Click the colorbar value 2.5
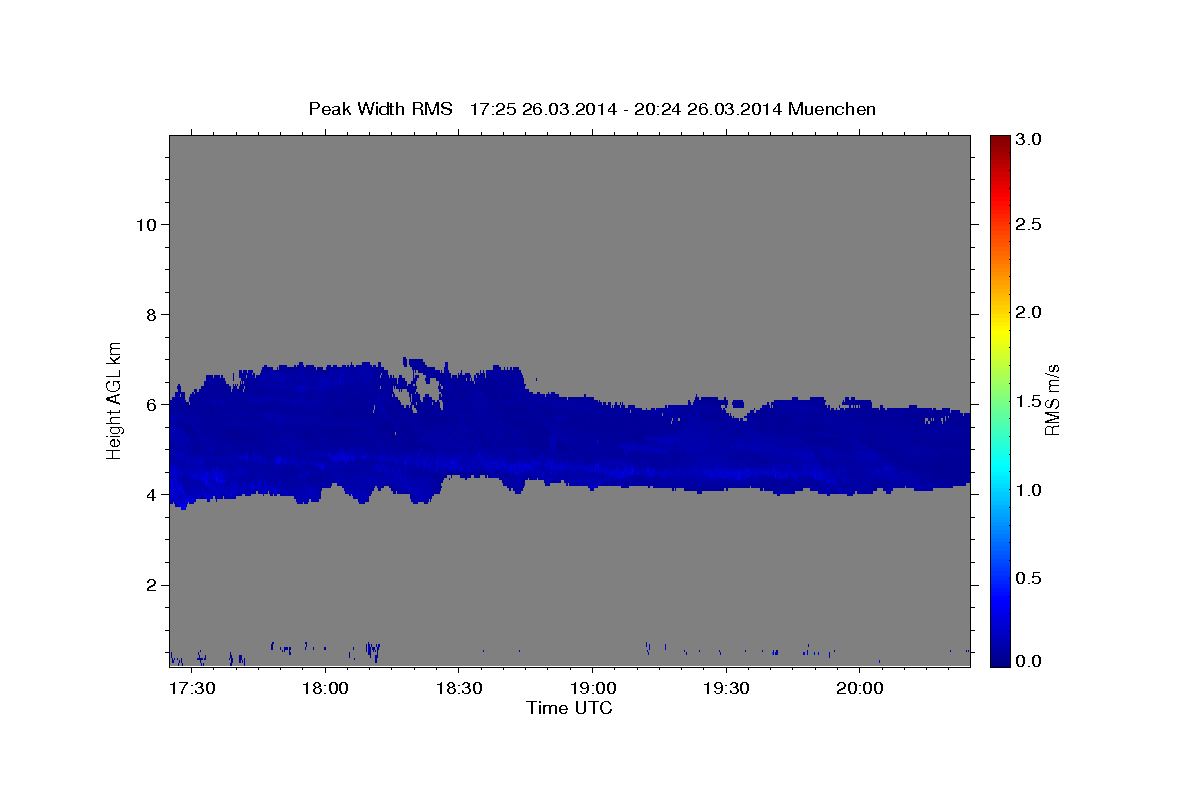 tap(1029, 224)
